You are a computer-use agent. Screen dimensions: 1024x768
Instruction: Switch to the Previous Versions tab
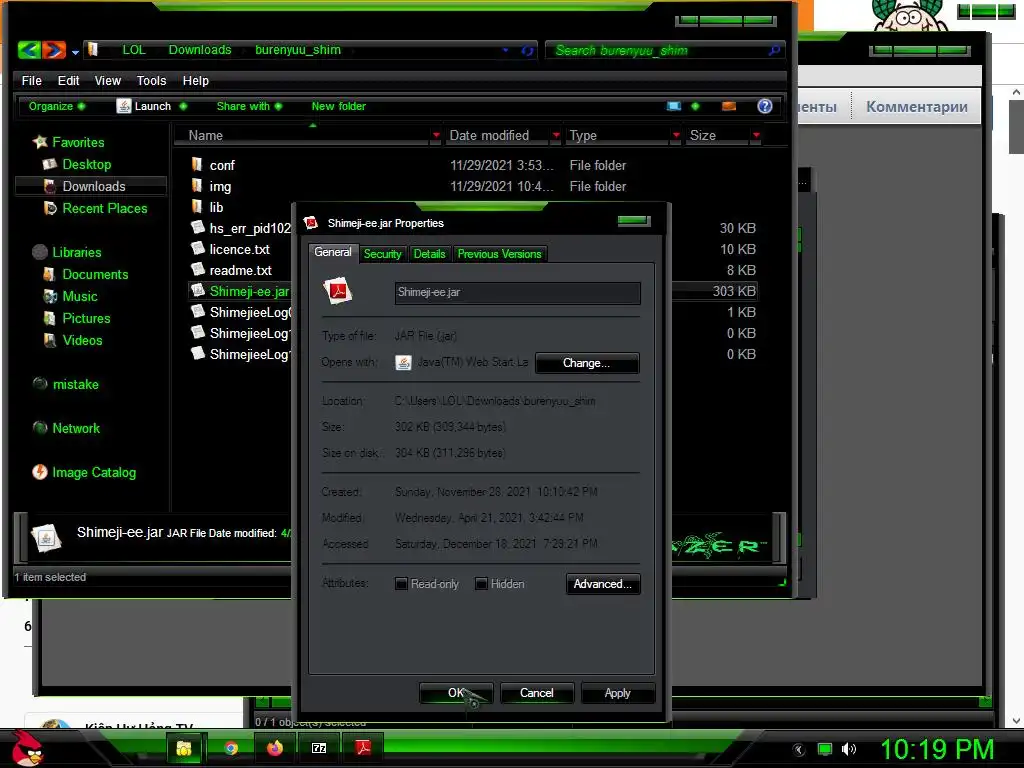click(499, 254)
